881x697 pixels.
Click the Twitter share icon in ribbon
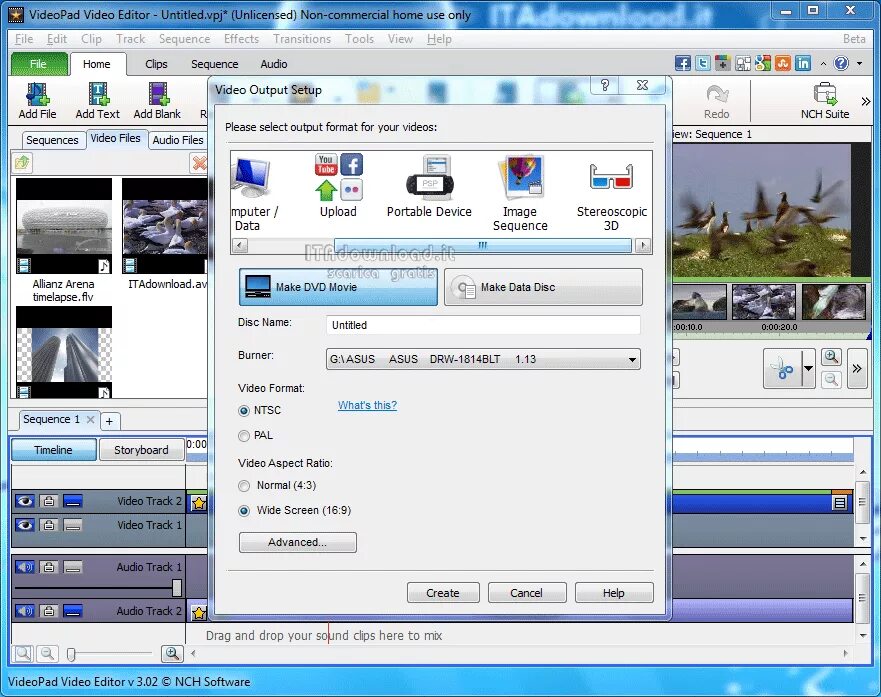(703, 63)
